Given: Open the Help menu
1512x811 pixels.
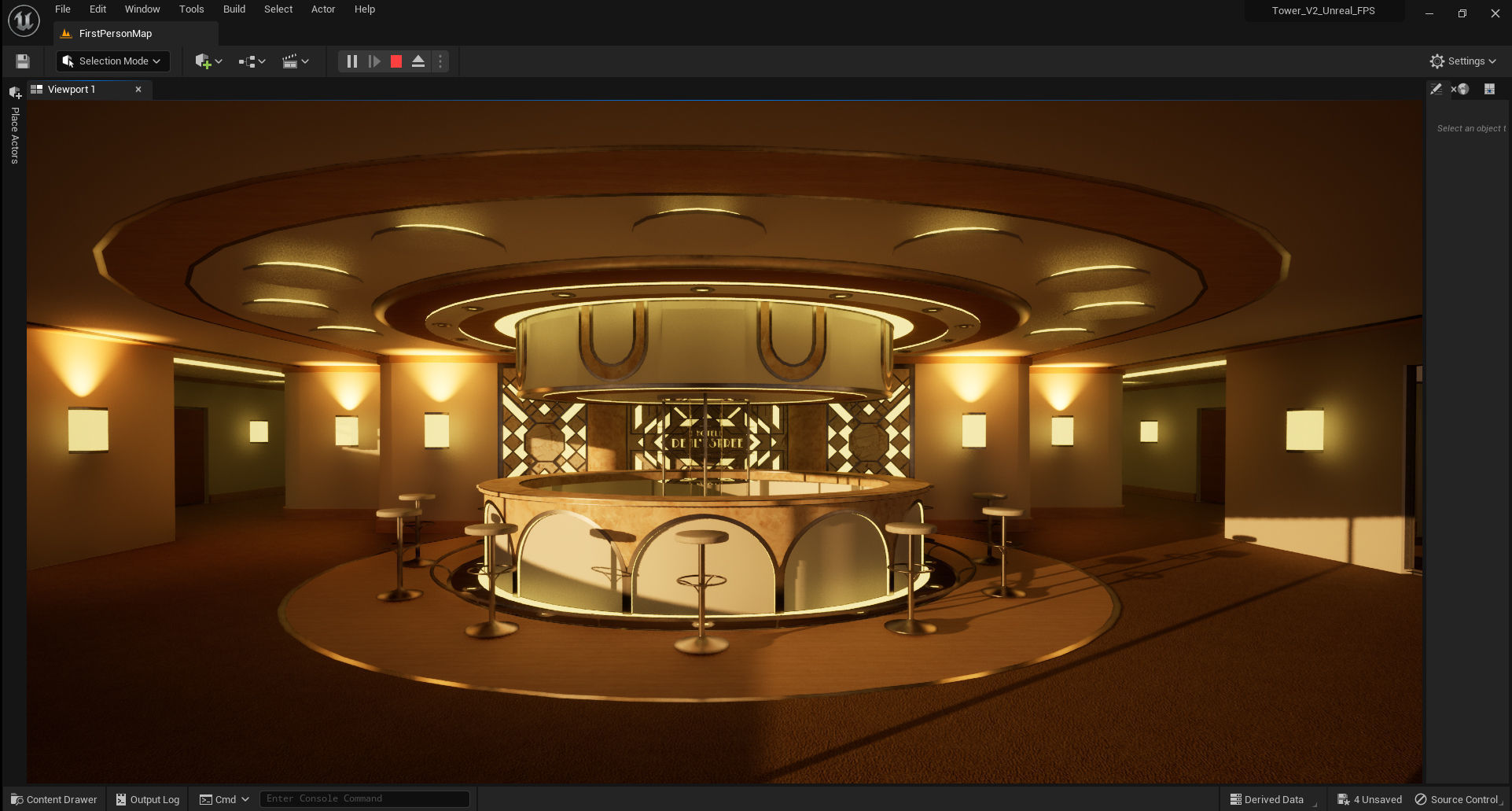Looking at the screenshot, I should [x=364, y=9].
